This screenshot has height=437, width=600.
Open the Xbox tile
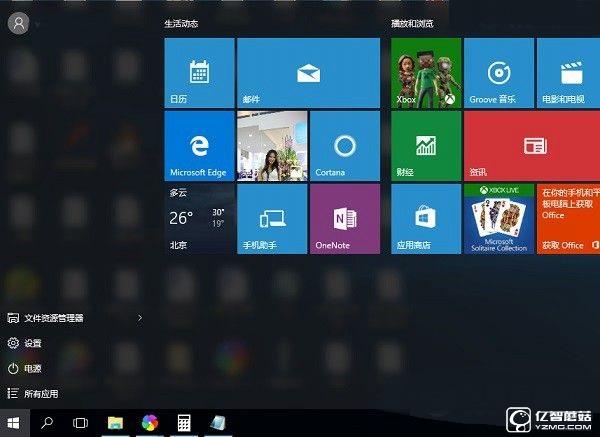[426, 73]
